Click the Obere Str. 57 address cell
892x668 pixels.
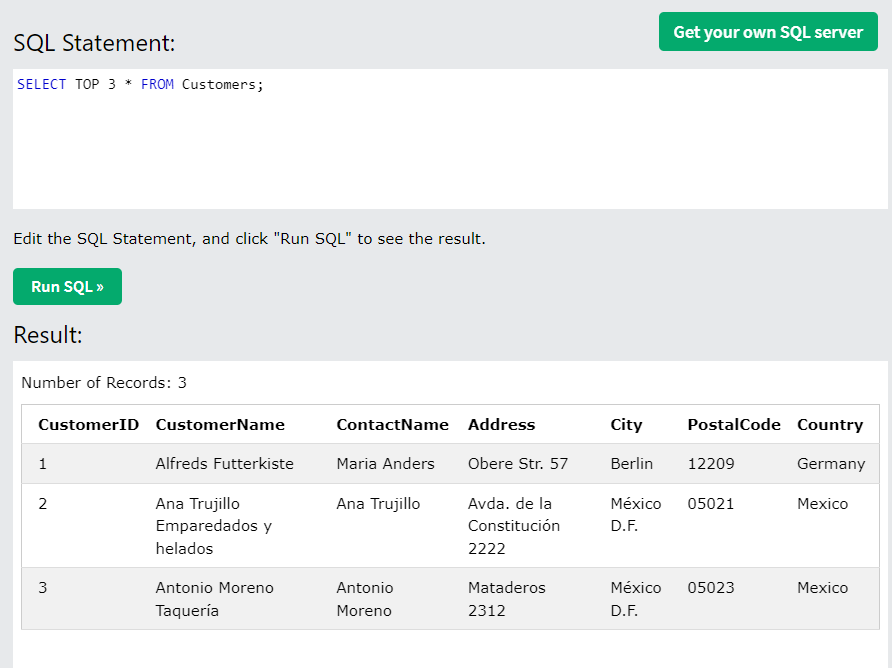point(518,464)
